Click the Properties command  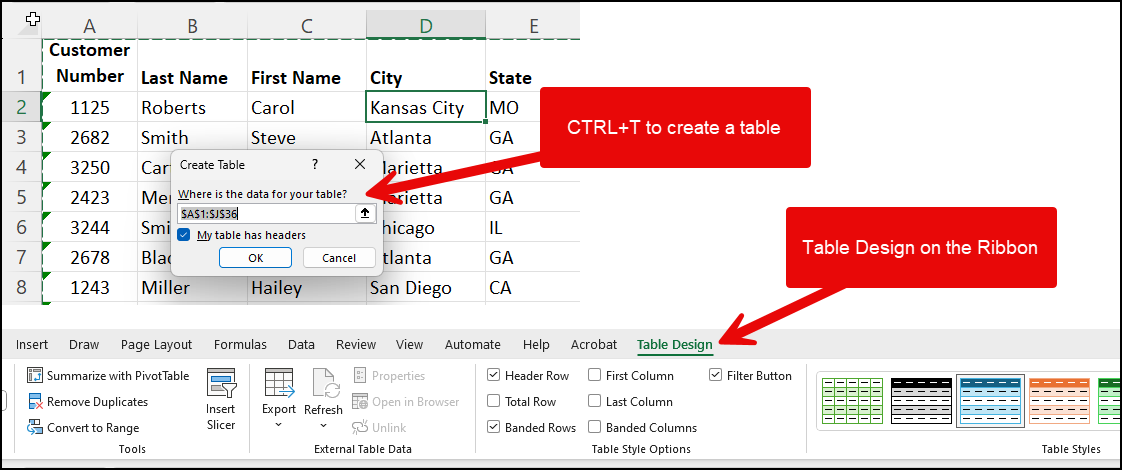pyautogui.click(x=389, y=376)
